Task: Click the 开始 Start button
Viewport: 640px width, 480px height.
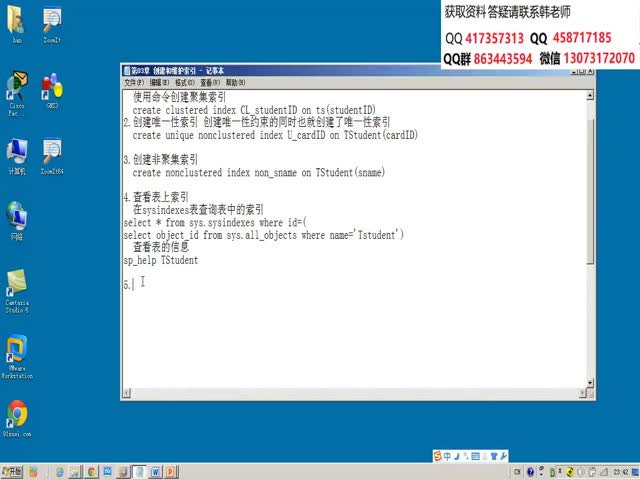Action: (12, 472)
